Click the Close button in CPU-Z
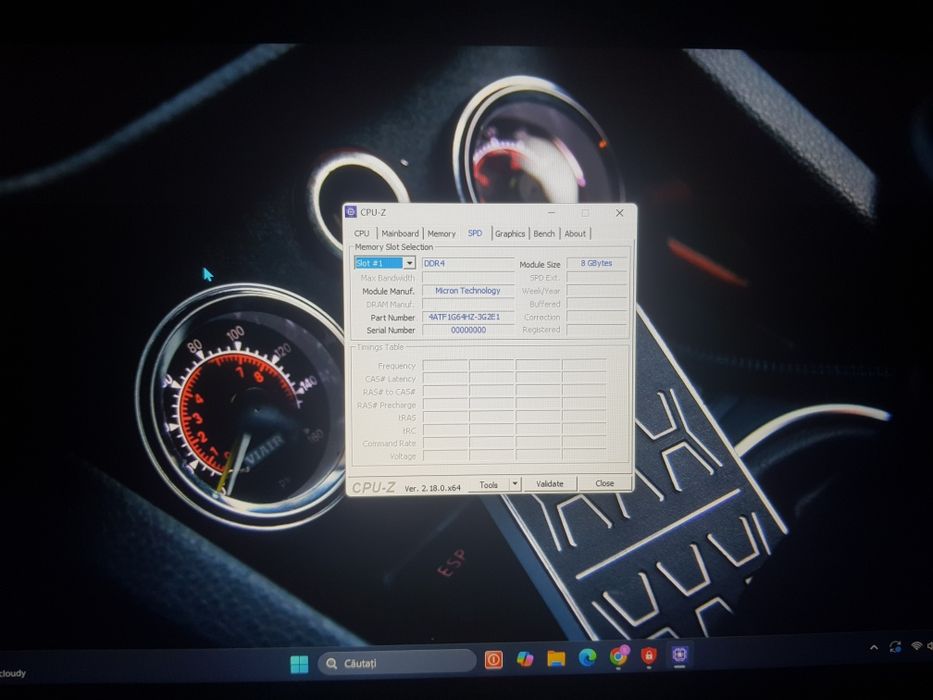The width and height of the screenshot is (933, 700). click(605, 483)
